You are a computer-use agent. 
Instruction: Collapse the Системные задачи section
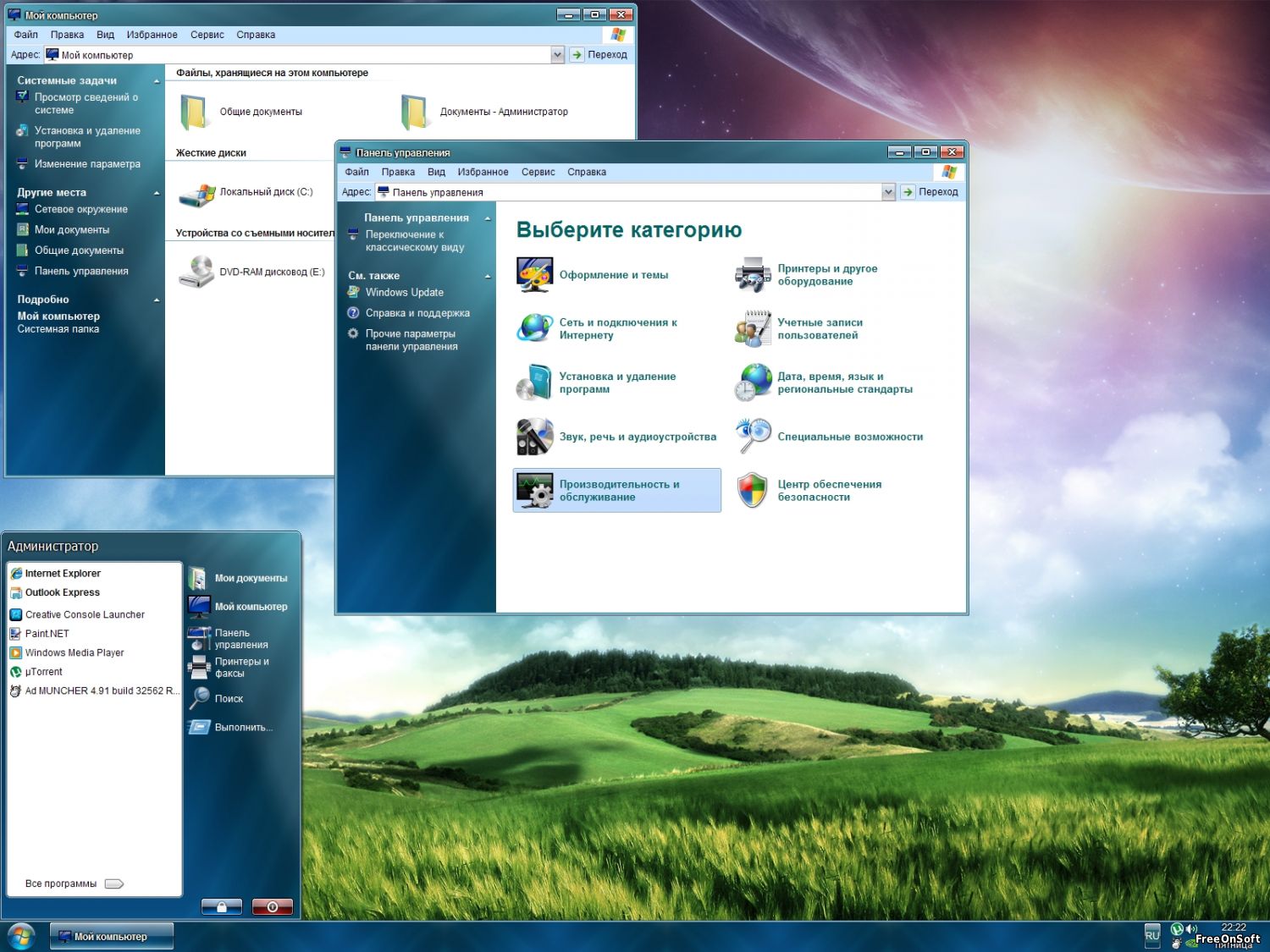coord(157,81)
